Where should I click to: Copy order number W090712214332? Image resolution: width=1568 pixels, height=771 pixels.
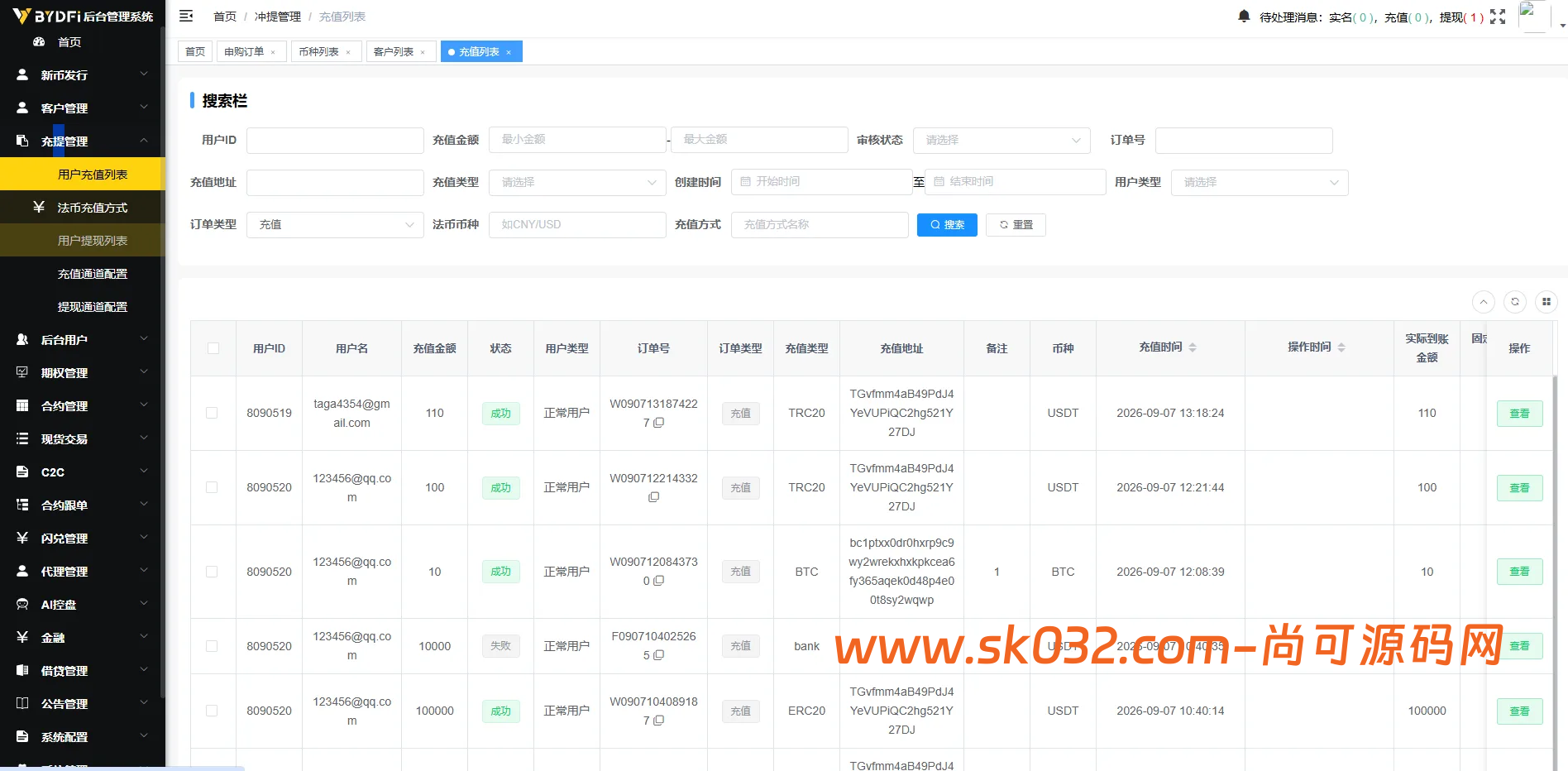click(653, 497)
